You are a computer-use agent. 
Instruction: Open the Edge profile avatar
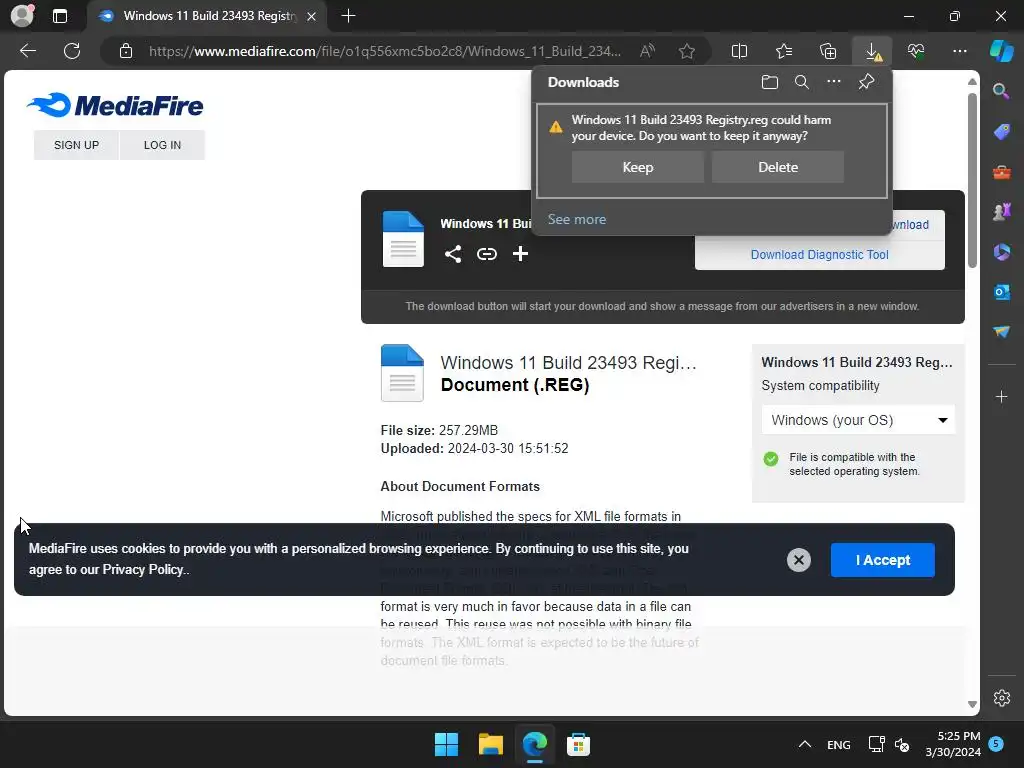pos(22,16)
